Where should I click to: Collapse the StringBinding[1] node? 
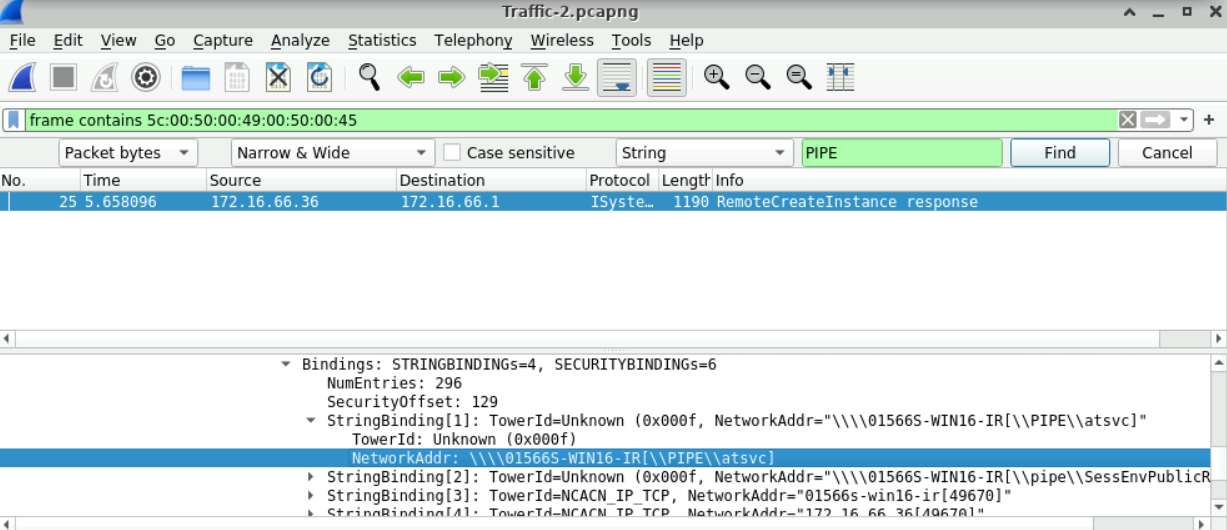(x=312, y=421)
